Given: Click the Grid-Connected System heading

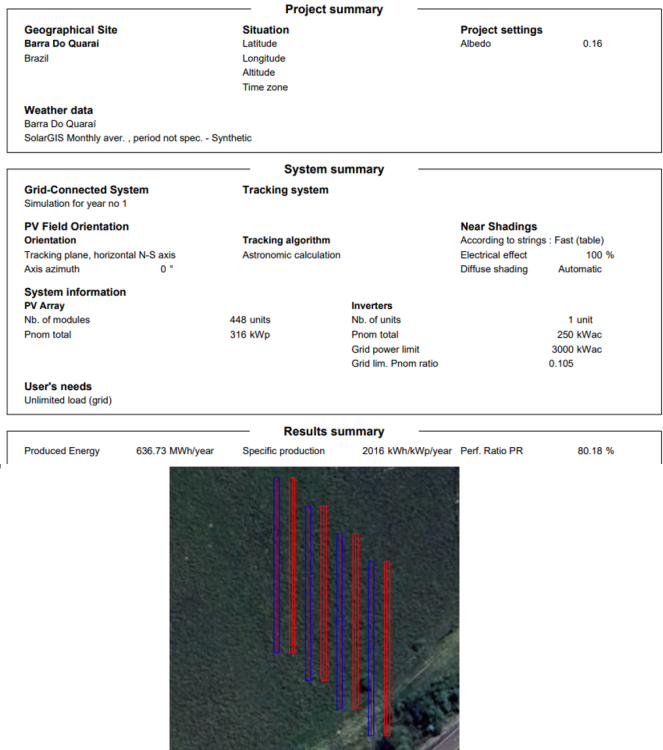Looking at the screenshot, I should (x=86, y=190).
